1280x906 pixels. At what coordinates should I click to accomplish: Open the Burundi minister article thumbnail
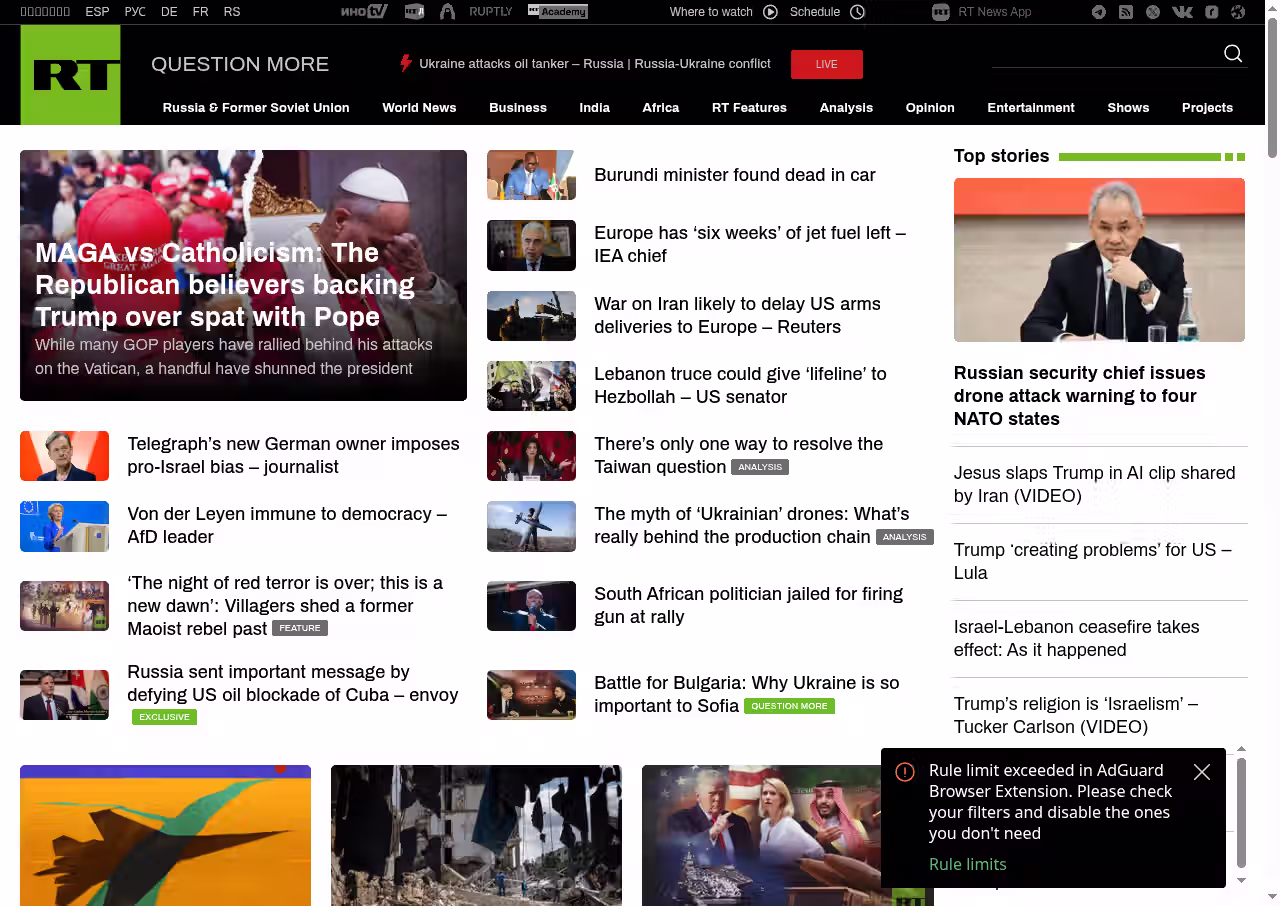pyautogui.click(x=531, y=175)
